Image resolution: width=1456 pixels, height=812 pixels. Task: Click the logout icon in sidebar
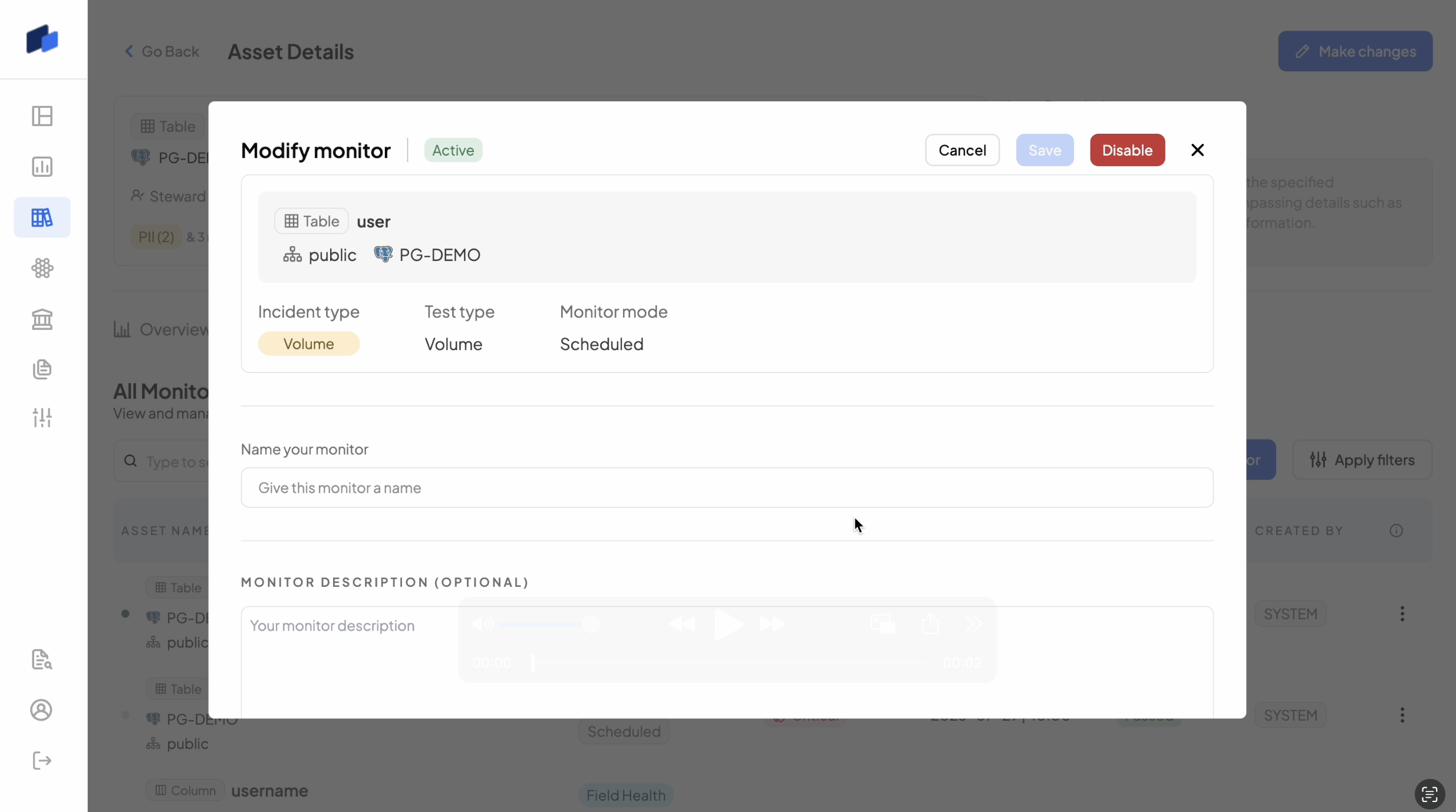(42, 761)
